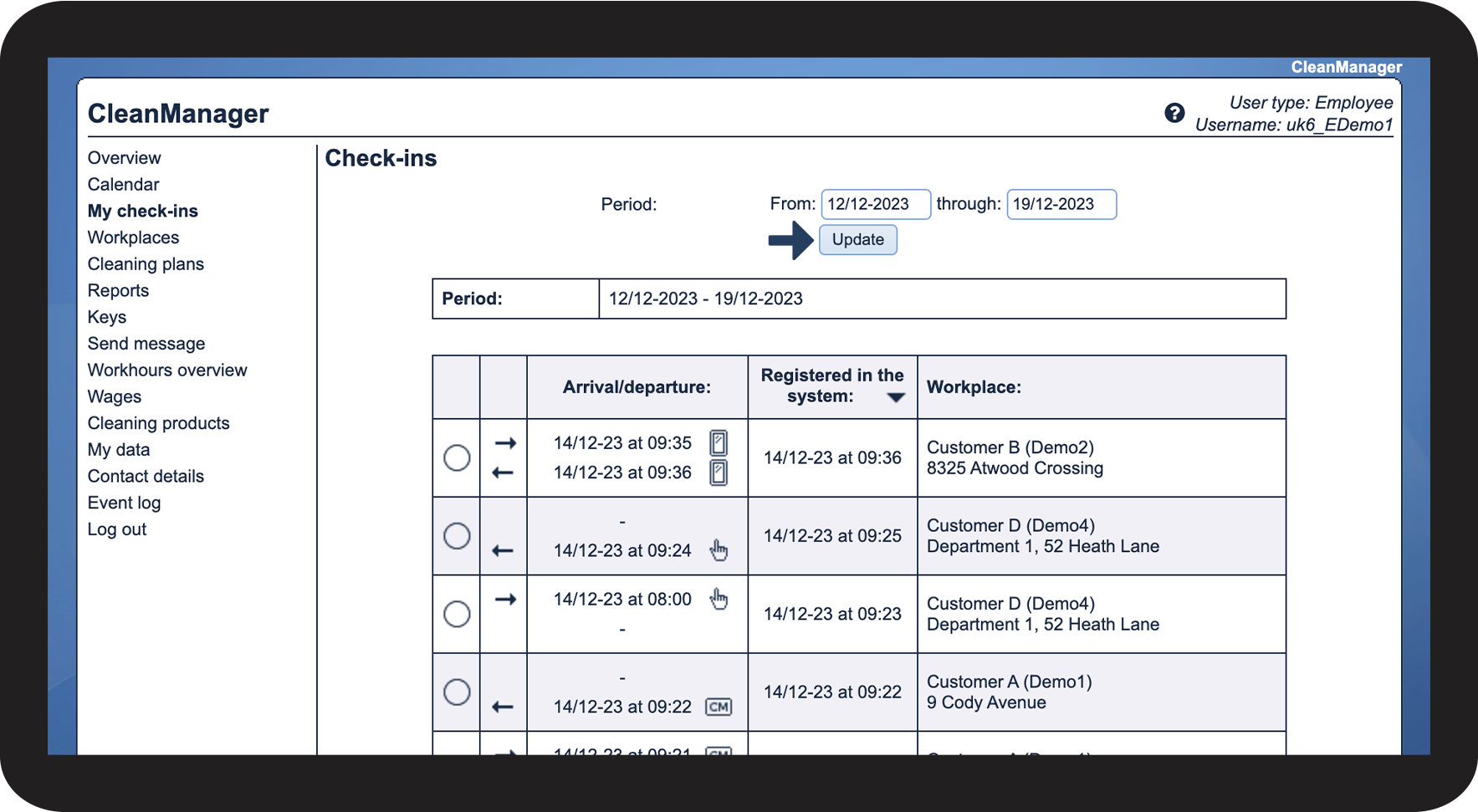Click Log out link in sidebar

pyautogui.click(x=117, y=529)
